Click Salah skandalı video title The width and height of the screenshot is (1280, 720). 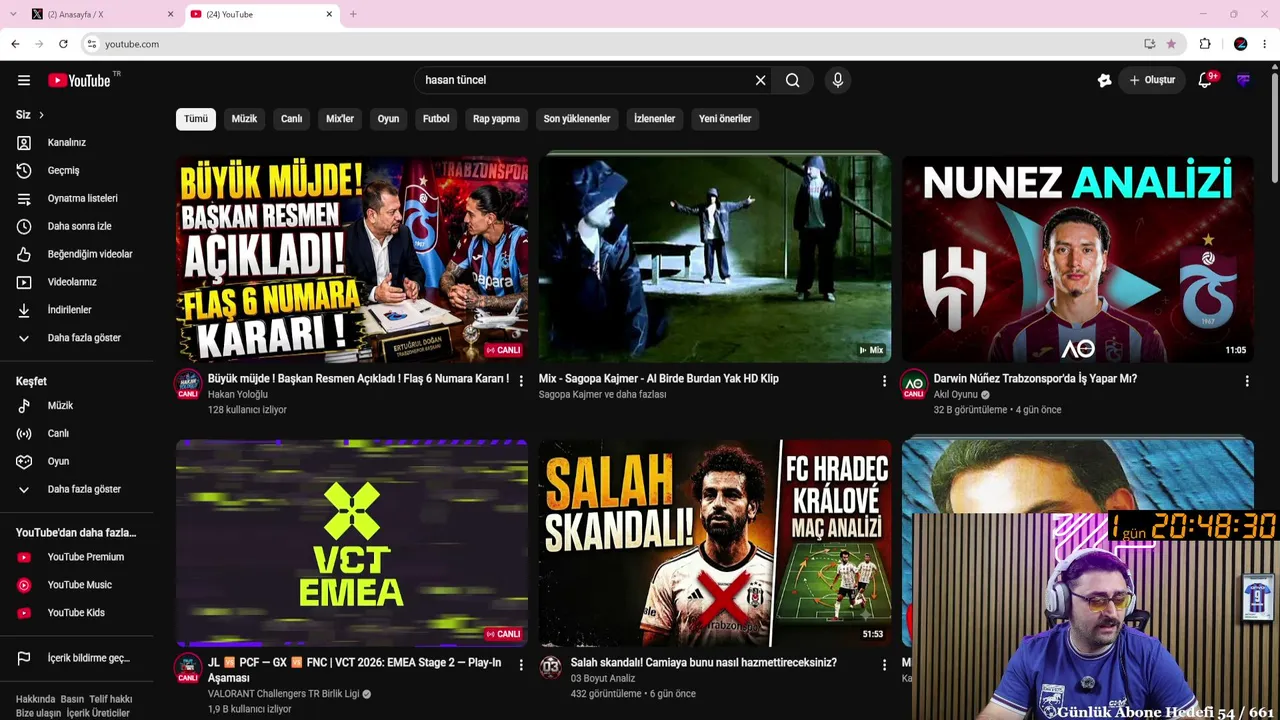pos(704,663)
